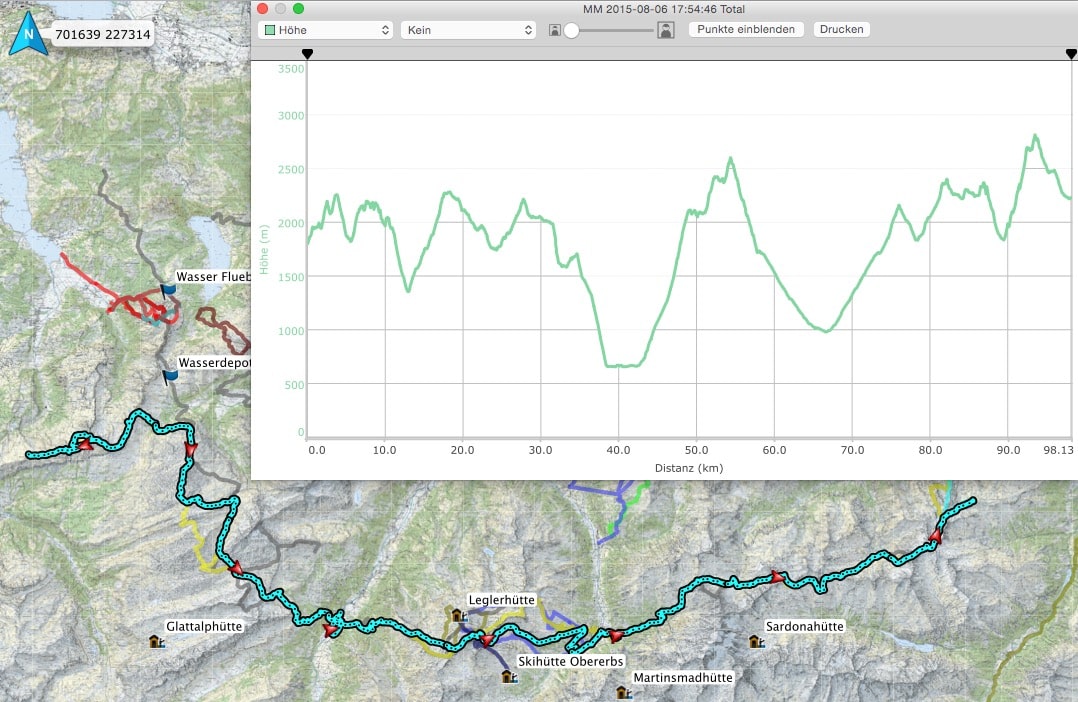Click the profile zoom slider knob

point(571,30)
